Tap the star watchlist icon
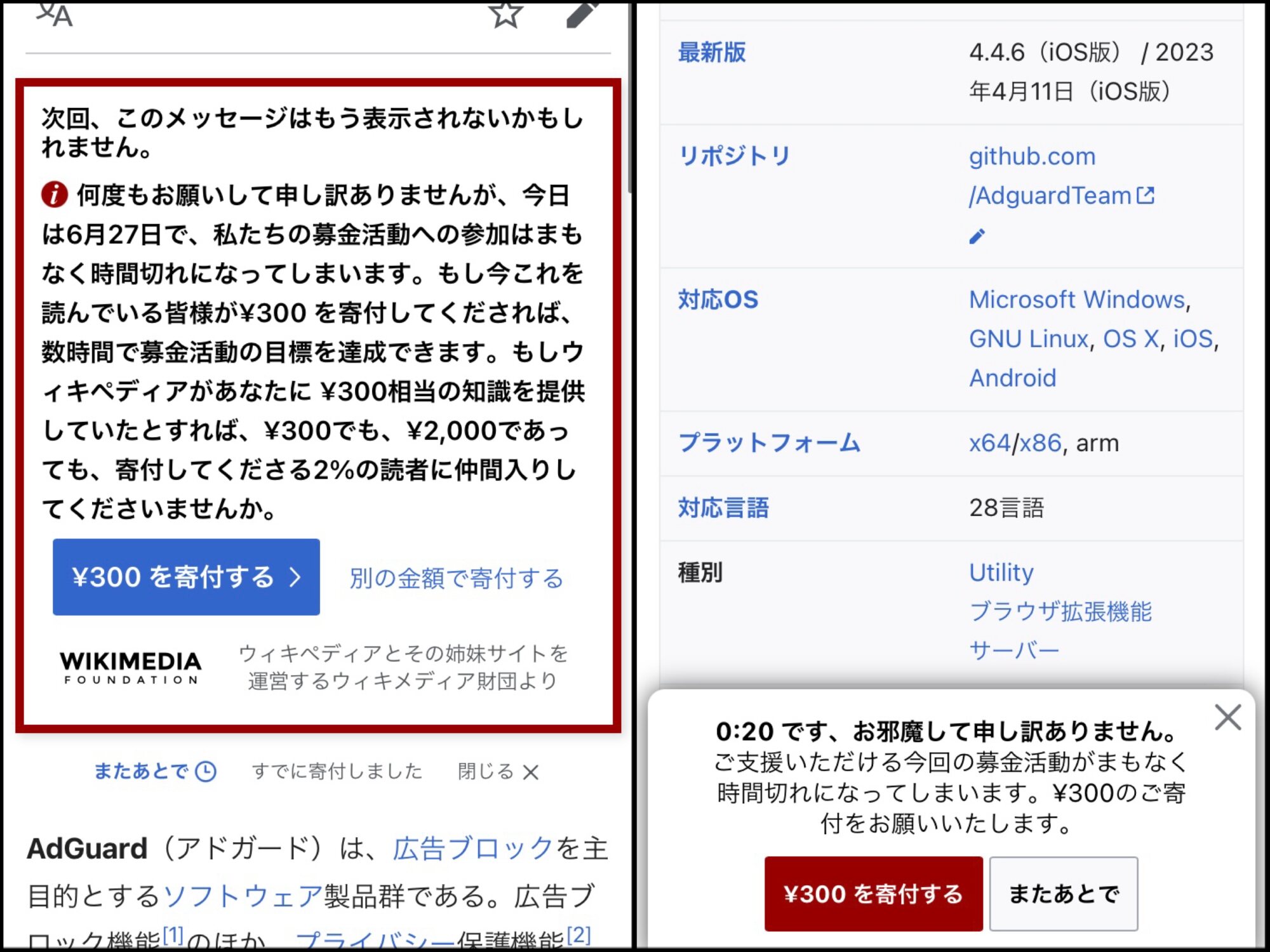This screenshot has height=952, width=1270. (505, 14)
